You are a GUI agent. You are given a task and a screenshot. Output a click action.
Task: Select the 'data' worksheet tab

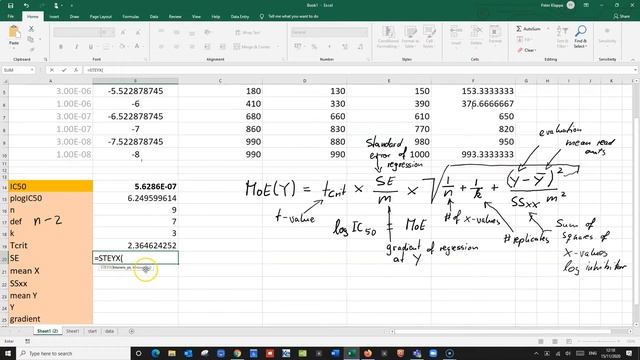click(109, 331)
